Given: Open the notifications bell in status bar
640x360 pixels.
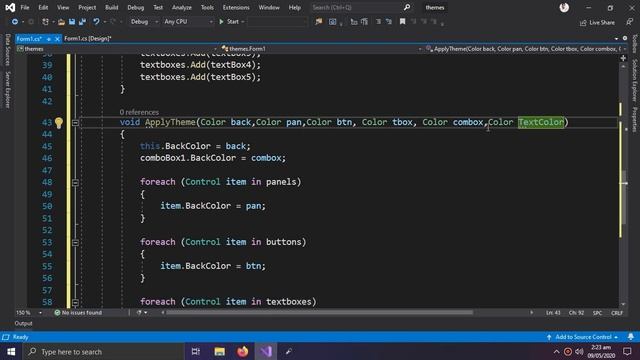Looking at the screenshot, I should click(x=631, y=337).
